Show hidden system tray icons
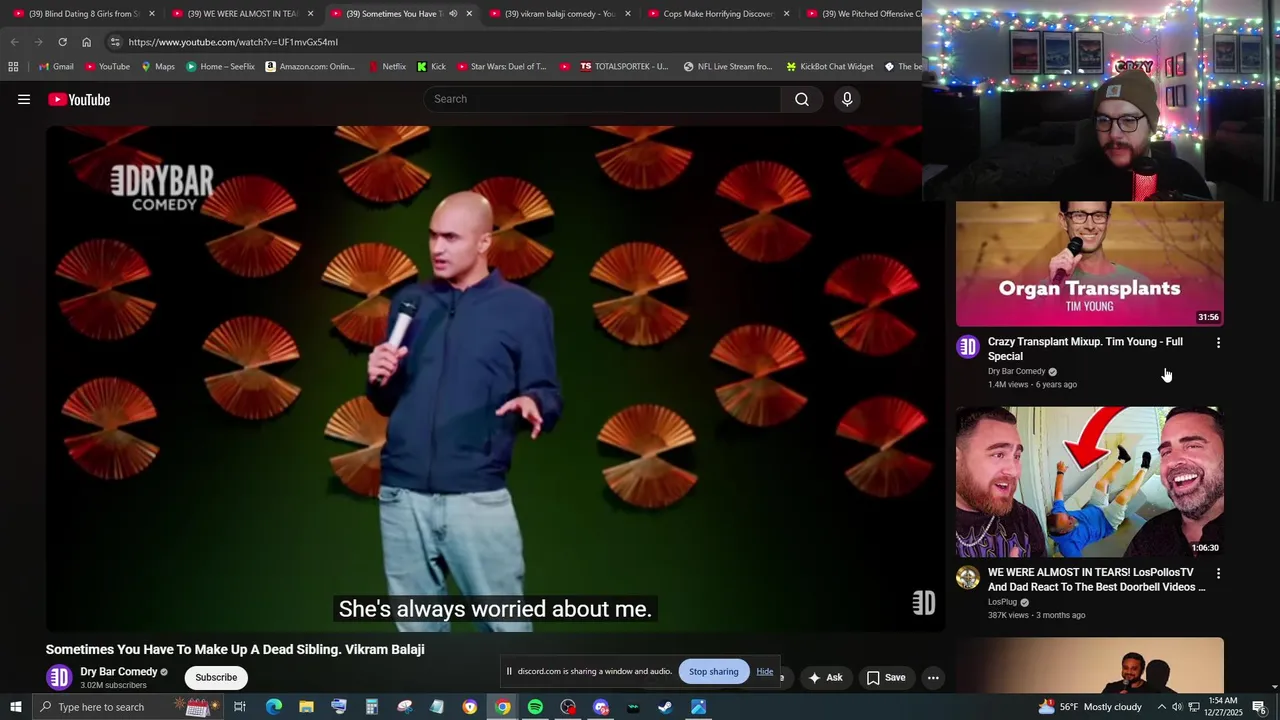The width and height of the screenshot is (1280, 720). (1161, 707)
